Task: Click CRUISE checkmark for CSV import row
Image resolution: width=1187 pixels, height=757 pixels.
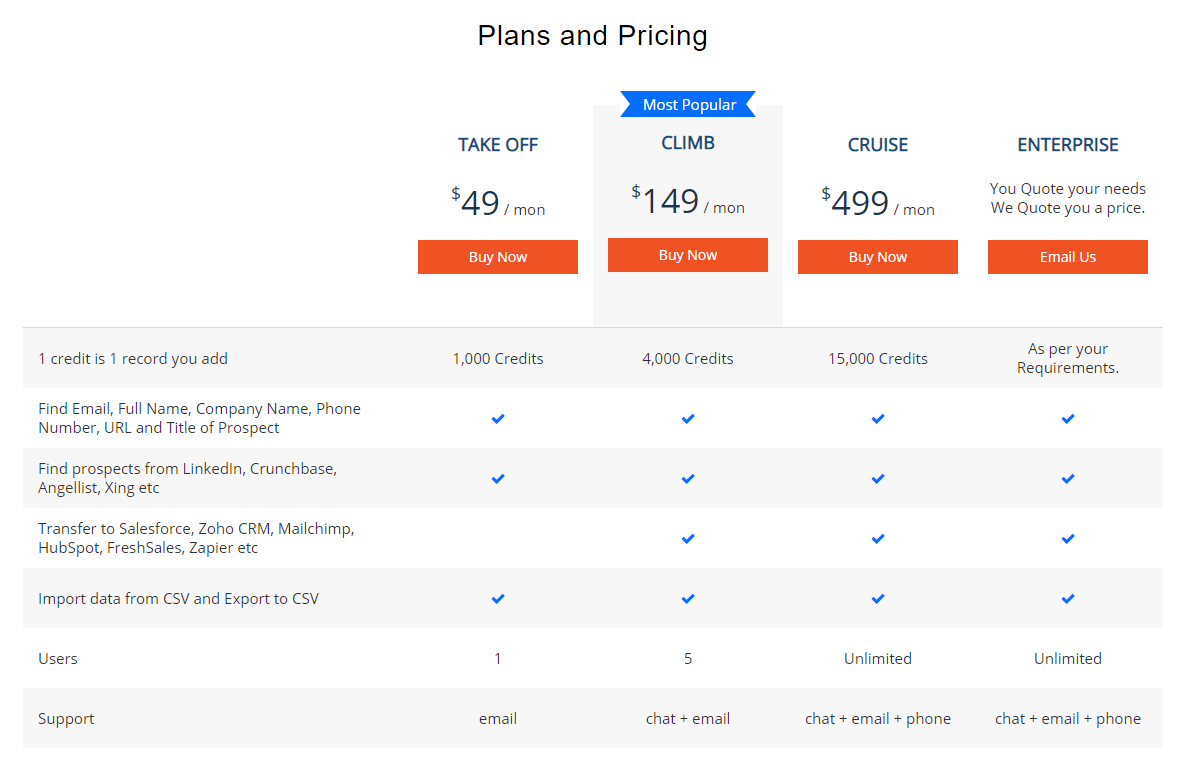Action: click(x=877, y=599)
